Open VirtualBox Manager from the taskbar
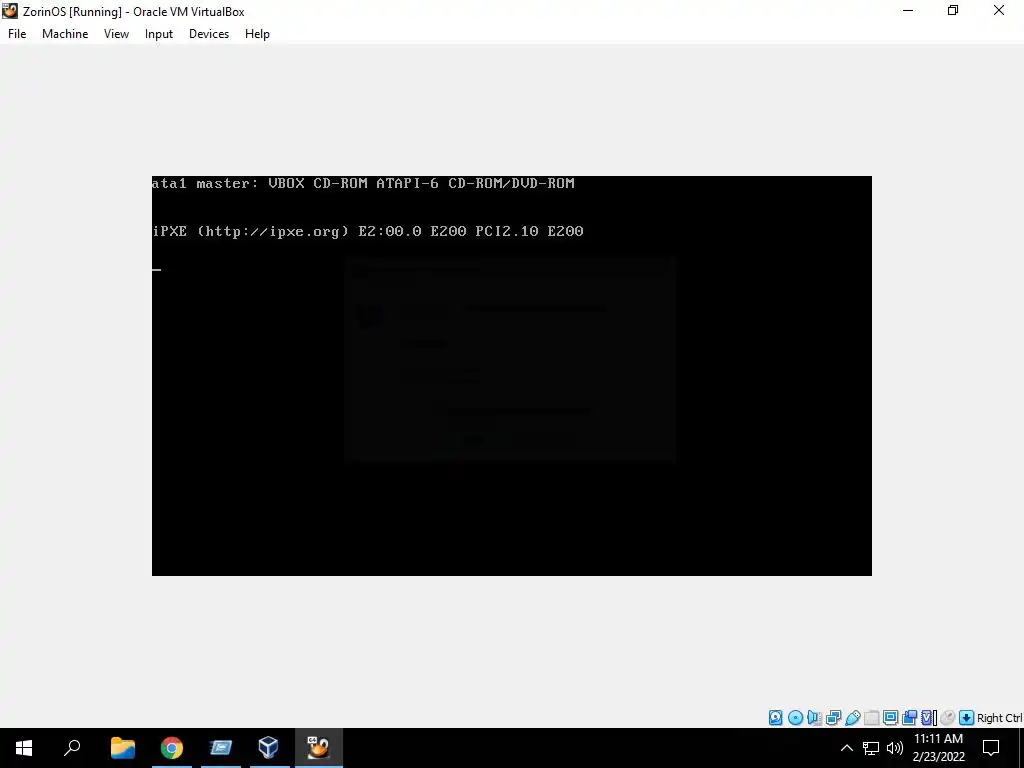Viewport: 1024px width, 768px height. pos(269,748)
